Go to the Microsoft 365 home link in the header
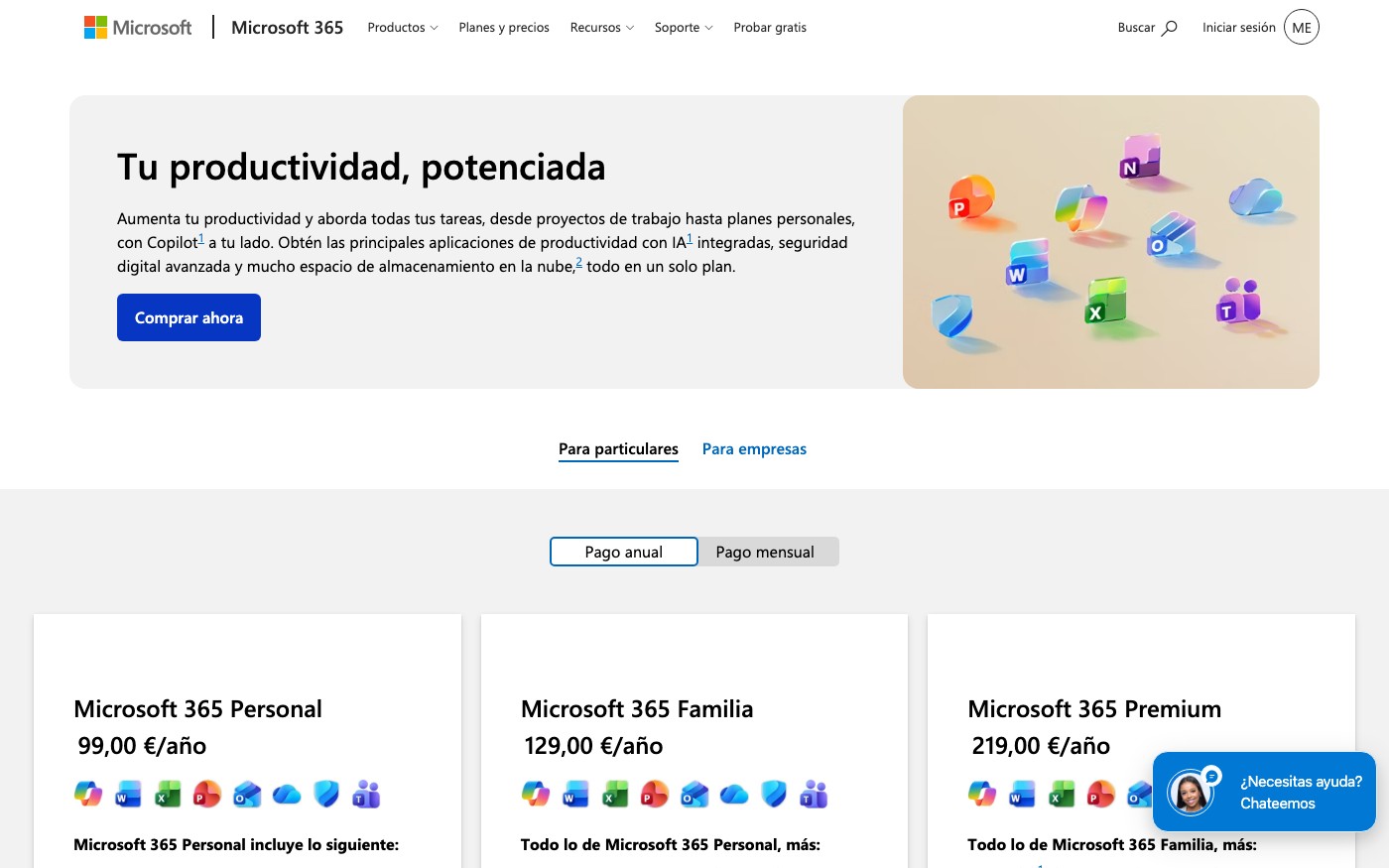Viewport: 1389px width, 868px height. [x=287, y=28]
